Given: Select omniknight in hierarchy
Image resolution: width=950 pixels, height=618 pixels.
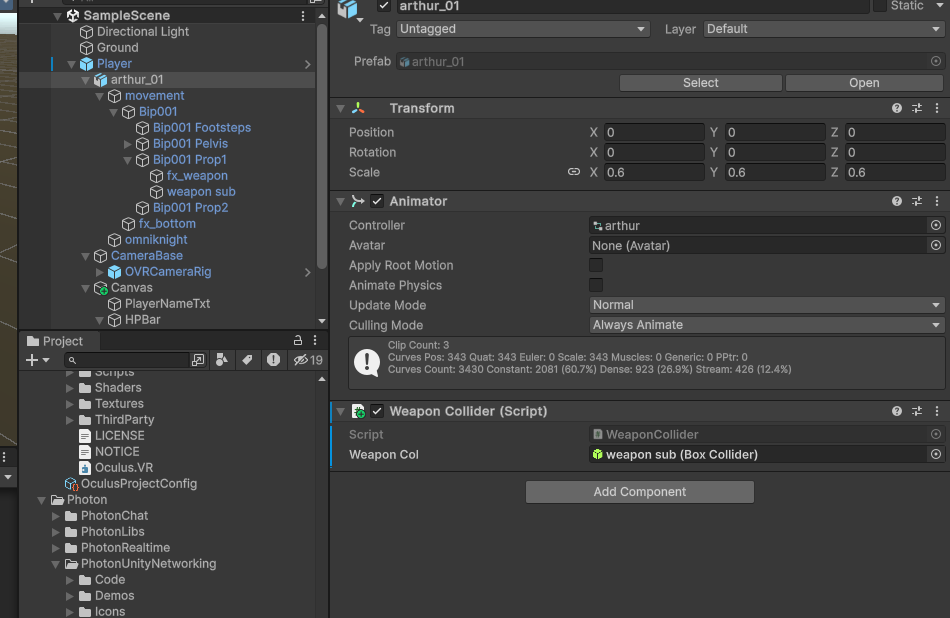Looking at the screenshot, I should pos(156,240).
